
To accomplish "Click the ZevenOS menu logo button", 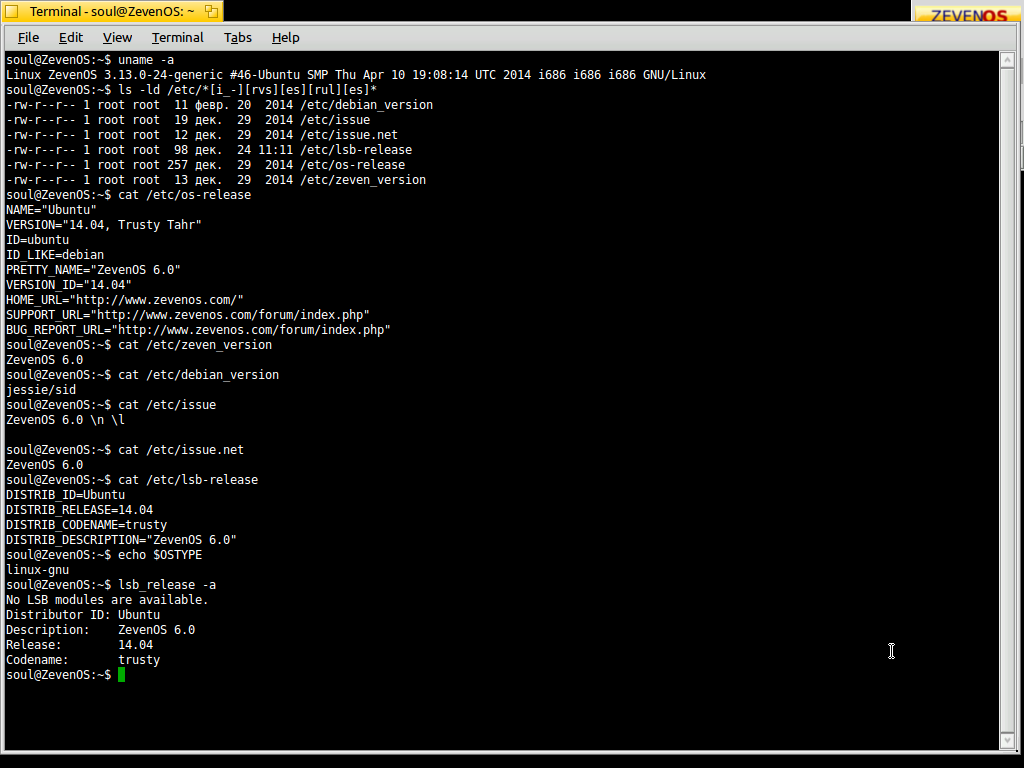I will point(968,13).
